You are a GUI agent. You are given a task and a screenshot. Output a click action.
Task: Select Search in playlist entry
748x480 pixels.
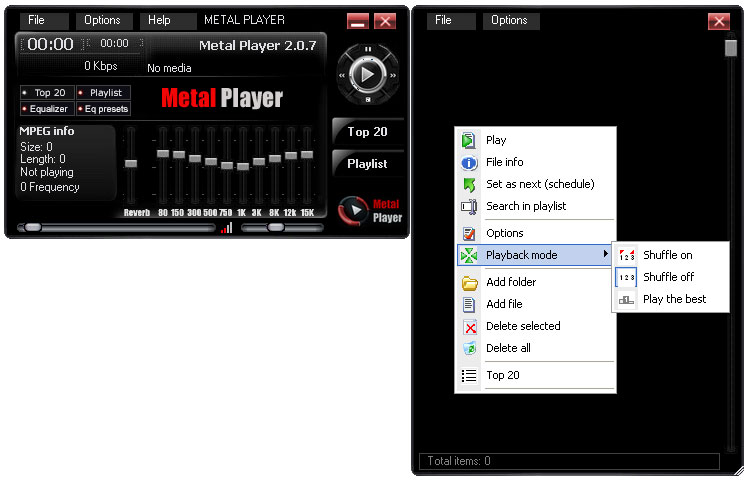(x=535, y=207)
